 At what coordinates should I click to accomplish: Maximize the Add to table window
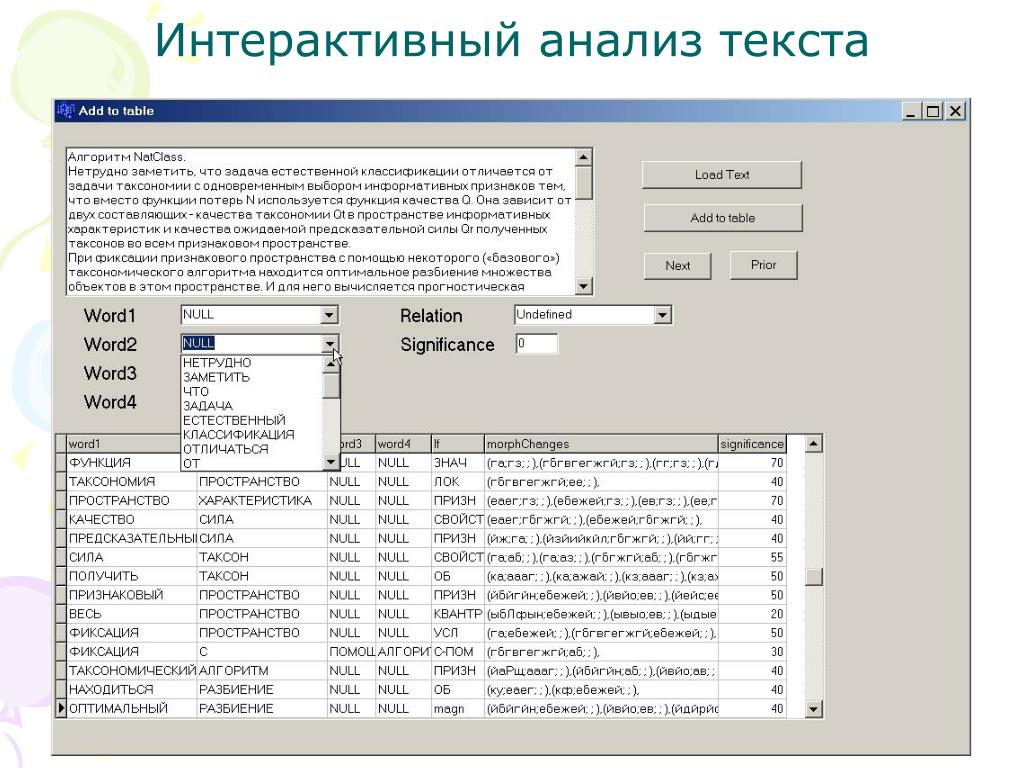[933, 111]
